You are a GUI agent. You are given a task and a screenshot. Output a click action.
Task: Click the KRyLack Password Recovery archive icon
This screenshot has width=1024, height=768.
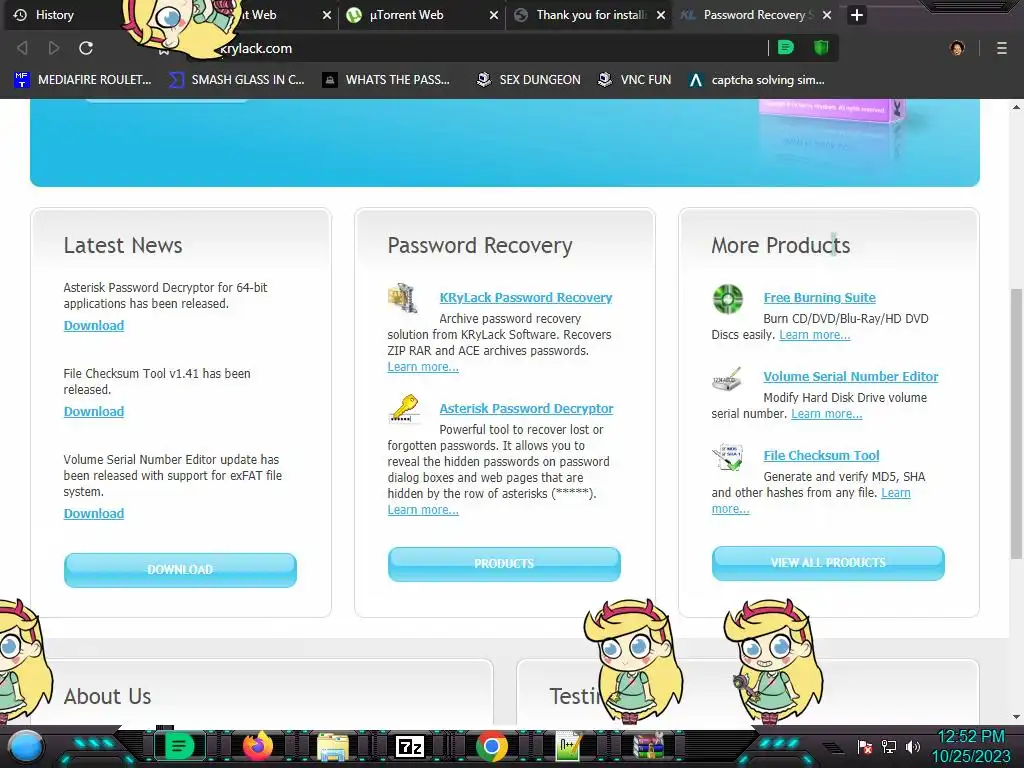(x=403, y=298)
